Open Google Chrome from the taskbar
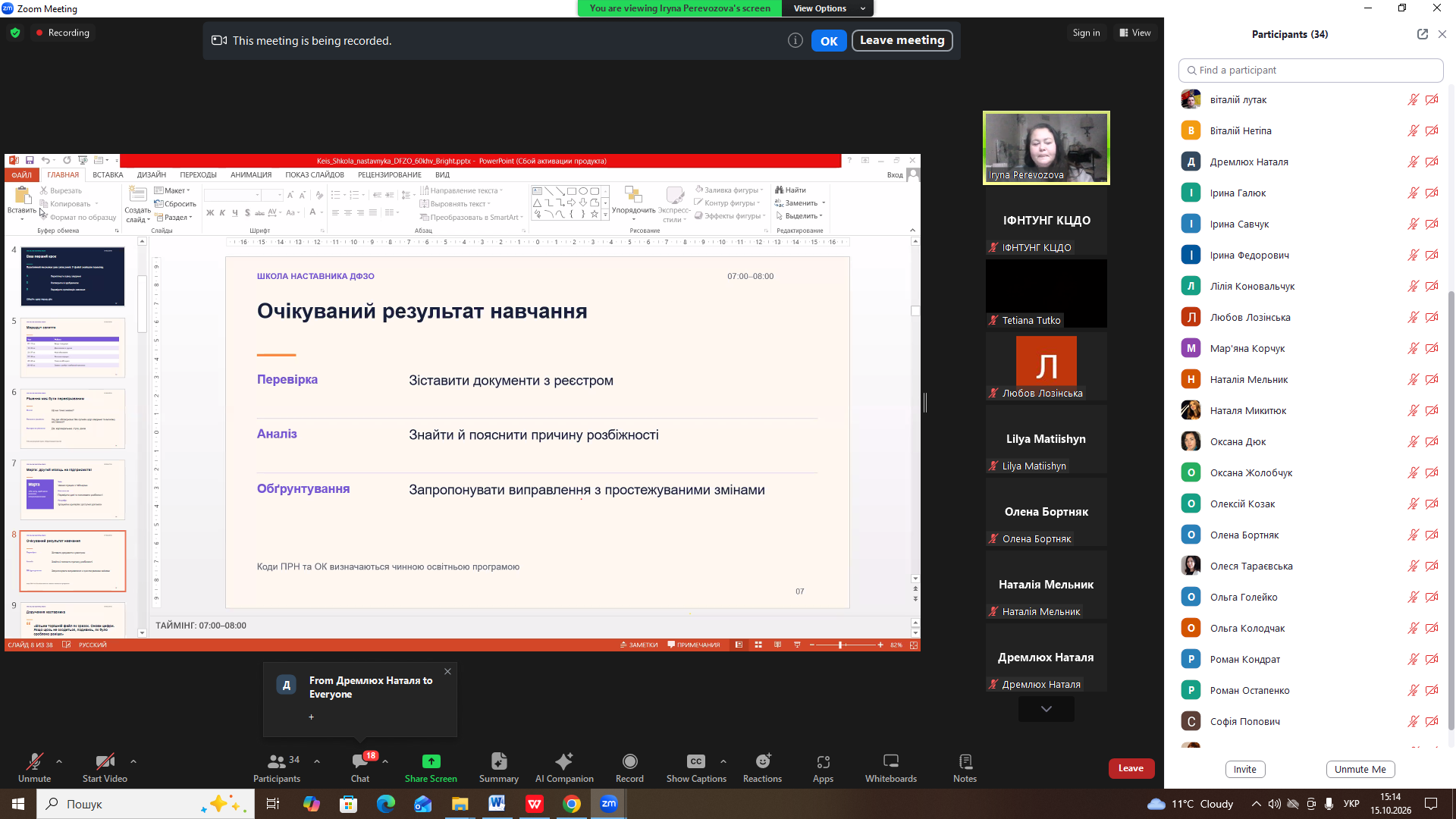This screenshot has width=1456, height=819. click(572, 804)
